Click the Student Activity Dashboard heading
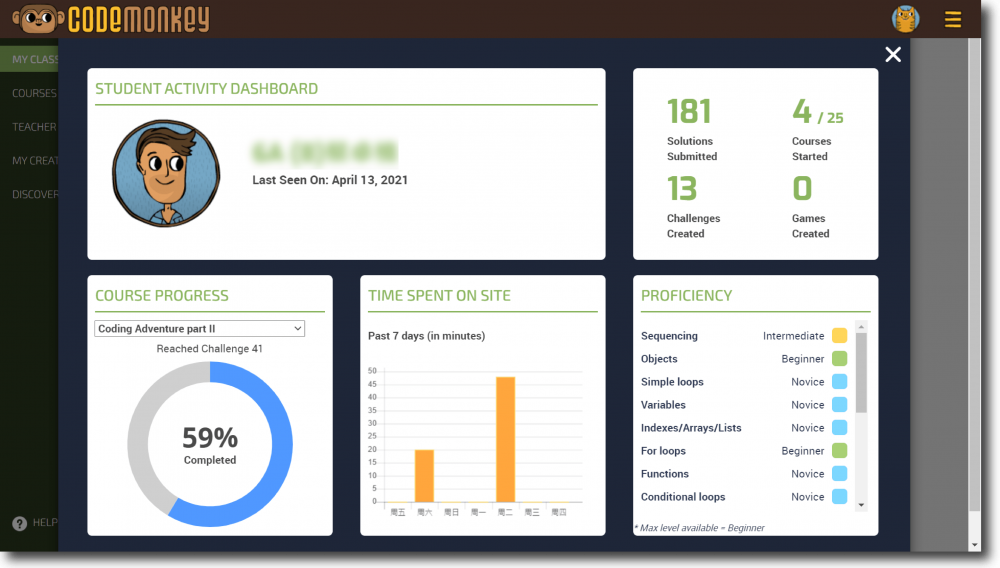This screenshot has width=1000, height=568. pos(206,89)
